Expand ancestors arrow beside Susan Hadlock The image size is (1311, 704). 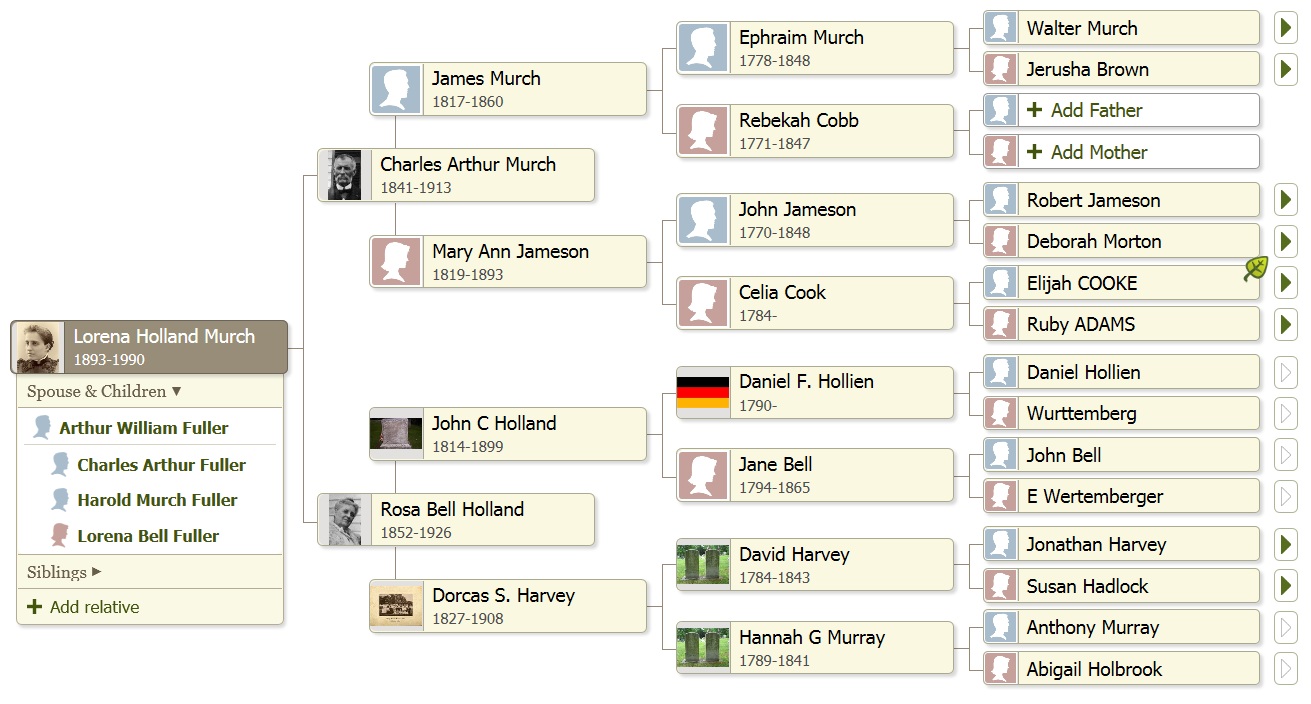[1285, 586]
